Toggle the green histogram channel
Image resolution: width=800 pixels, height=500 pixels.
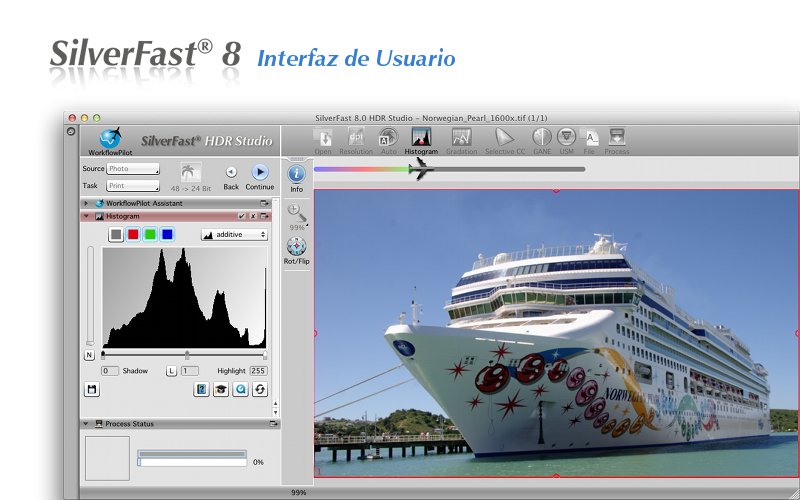point(150,235)
